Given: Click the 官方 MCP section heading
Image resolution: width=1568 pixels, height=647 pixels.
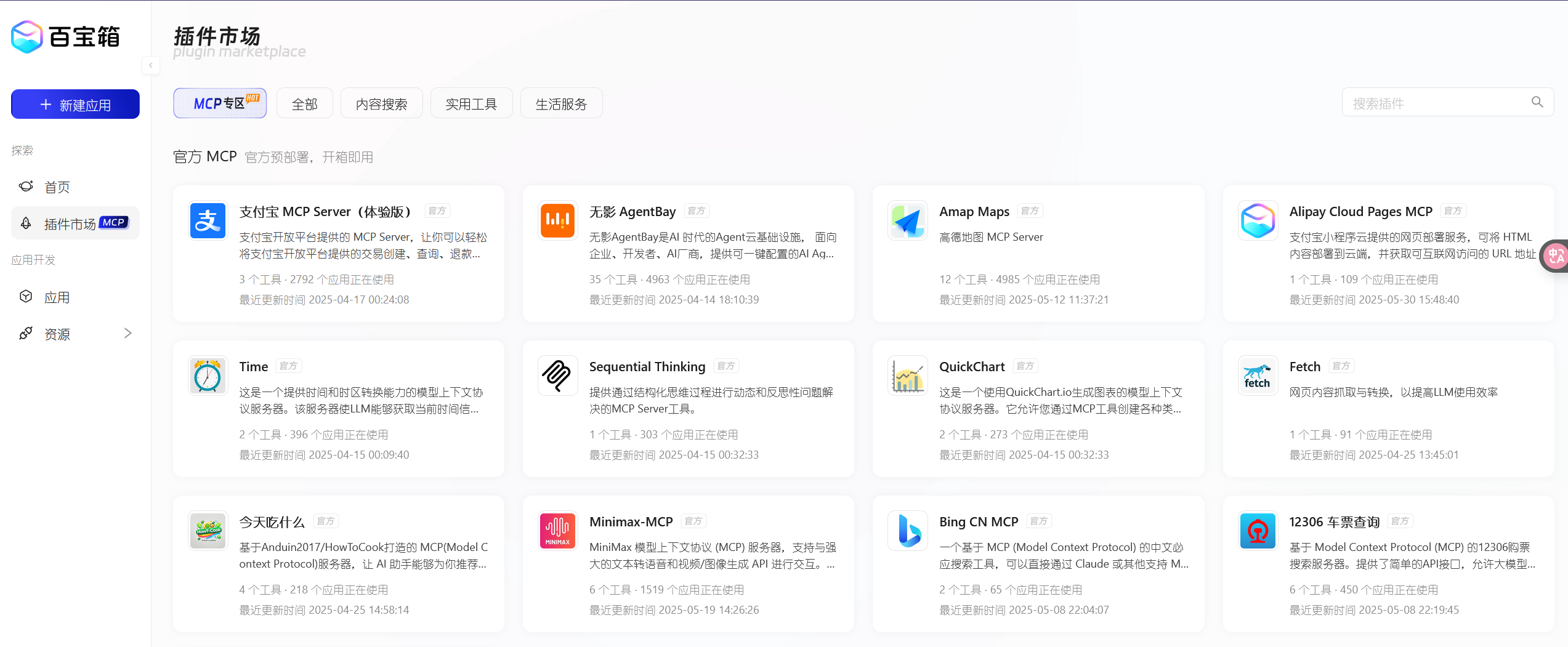Looking at the screenshot, I should pos(205,156).
